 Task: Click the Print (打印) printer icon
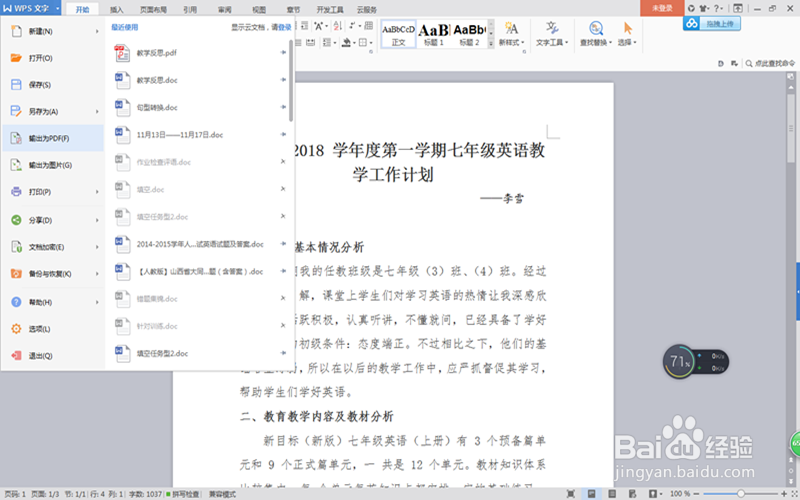click(16, 192)
